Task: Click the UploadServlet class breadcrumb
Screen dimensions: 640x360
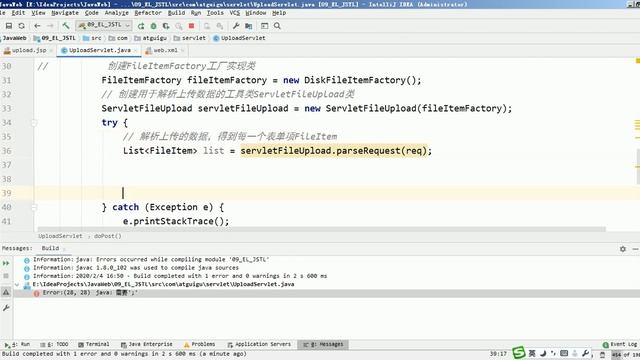Action: pos(239,38)
